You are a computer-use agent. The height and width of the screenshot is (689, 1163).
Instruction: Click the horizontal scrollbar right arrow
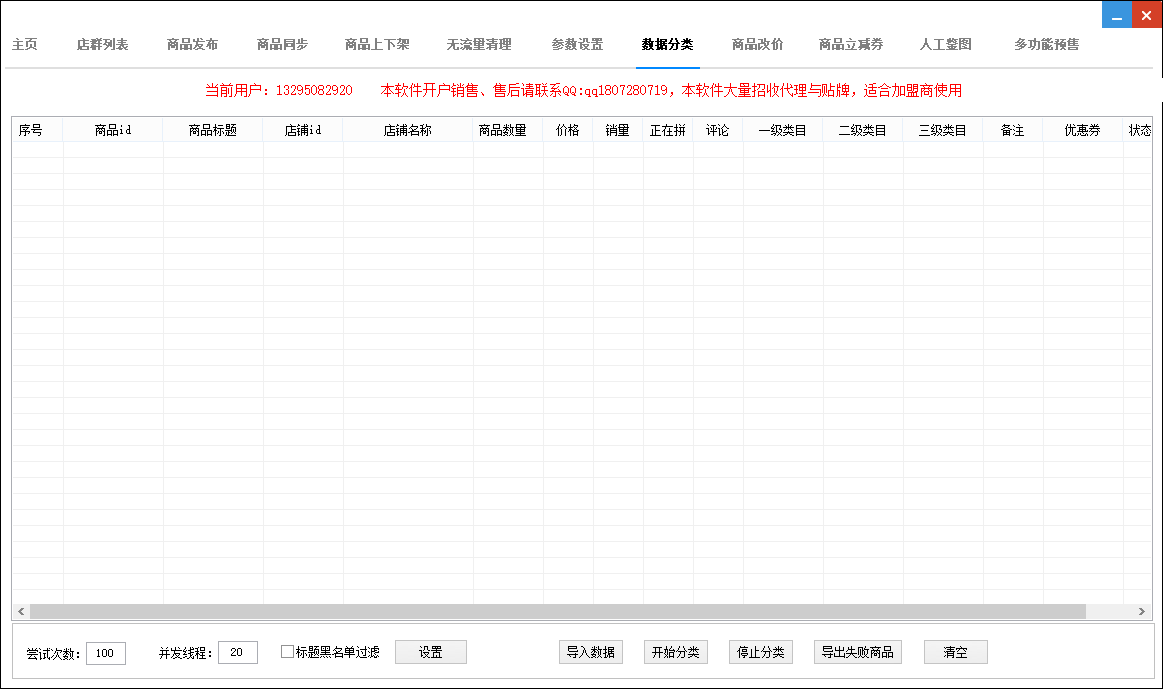[x=1141, y=611]
